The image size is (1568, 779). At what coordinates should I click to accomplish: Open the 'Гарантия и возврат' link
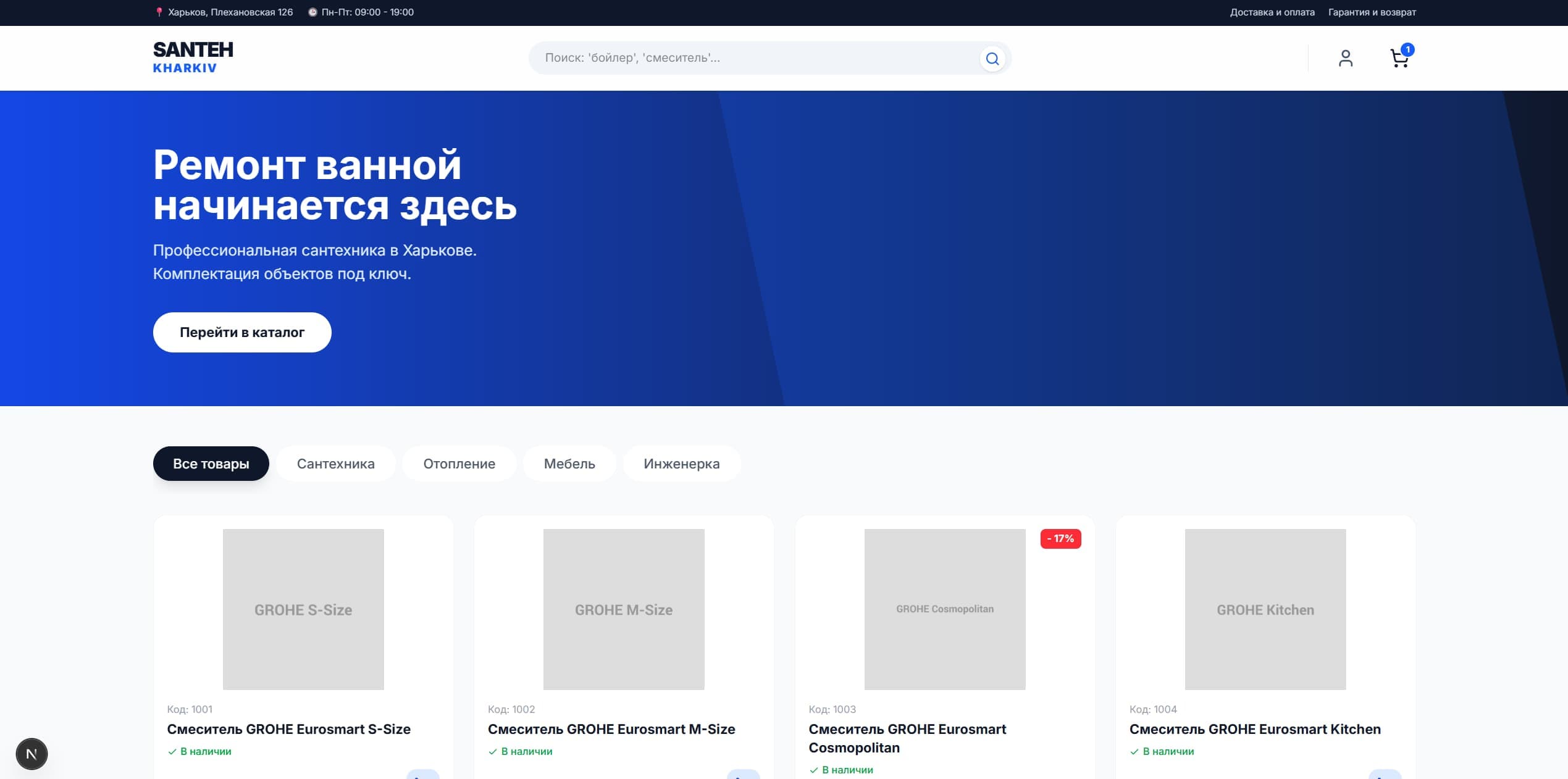coord(1372,12)
